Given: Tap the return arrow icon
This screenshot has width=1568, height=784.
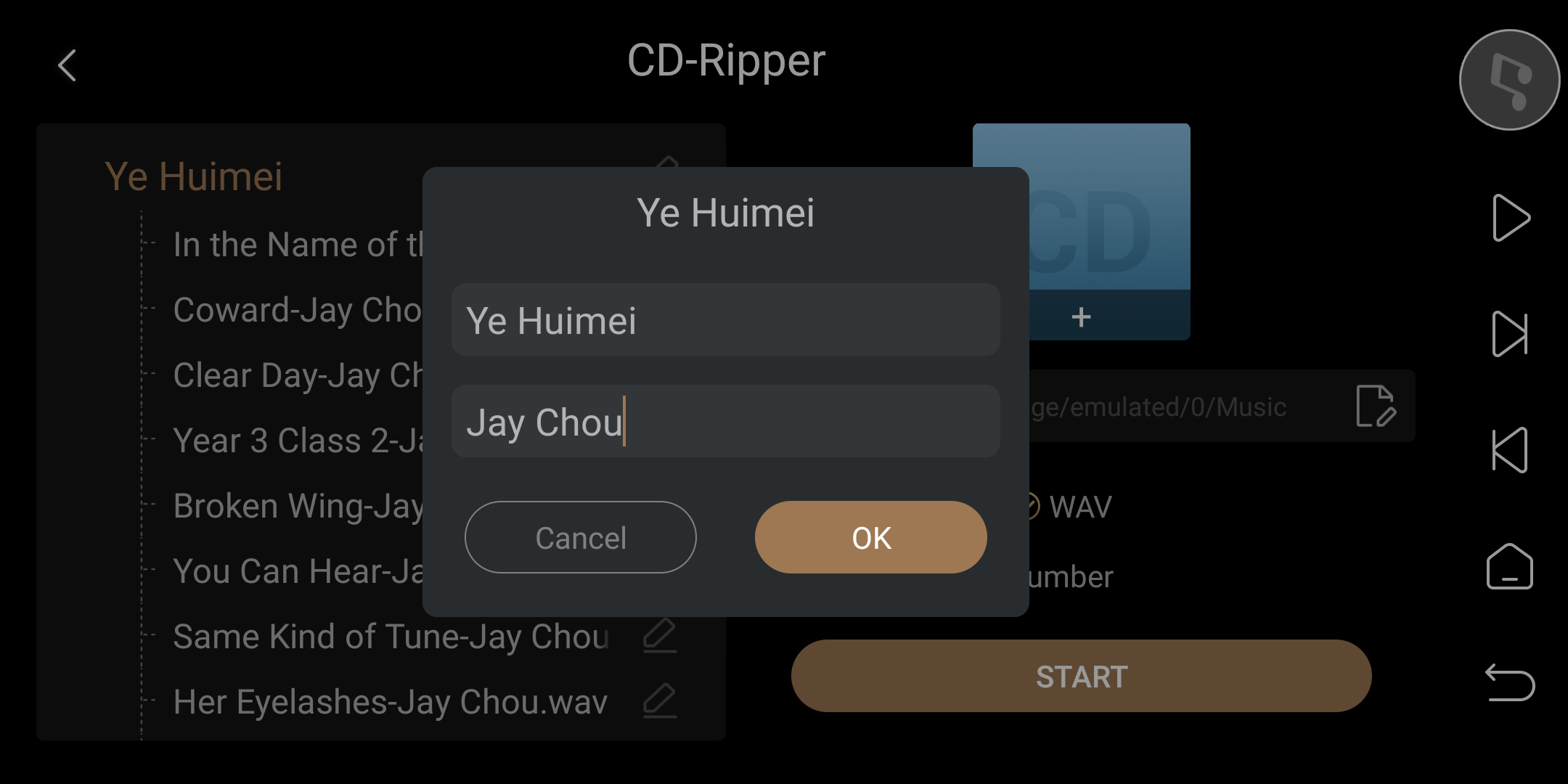Looking at the screenshot, I should (x=1511, y=682).
